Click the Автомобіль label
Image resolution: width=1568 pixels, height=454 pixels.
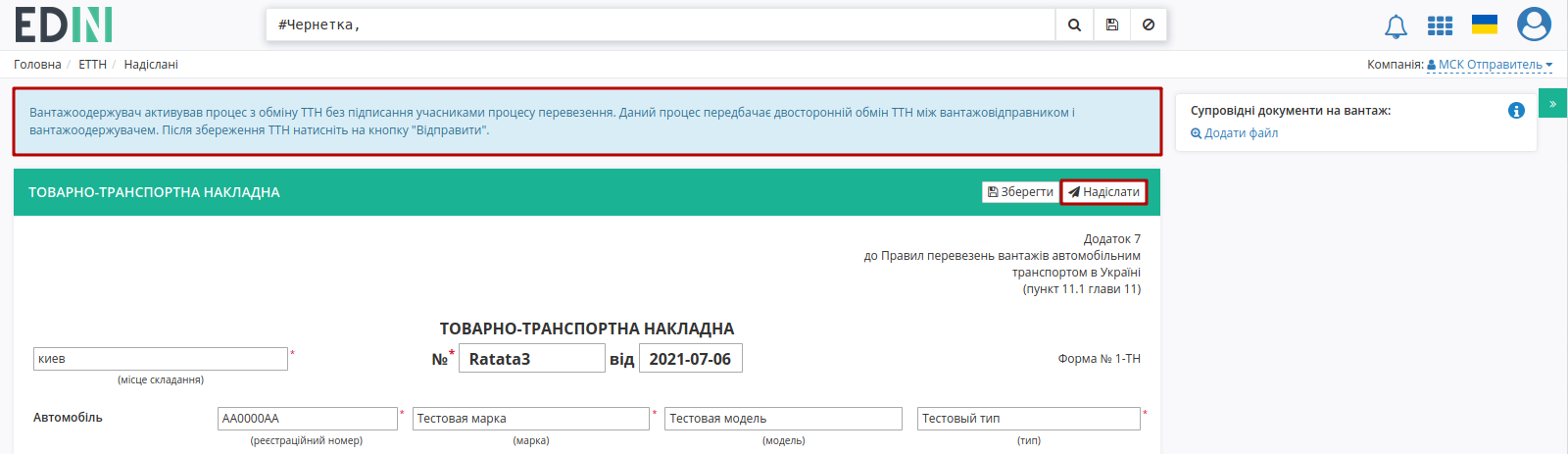68,418
